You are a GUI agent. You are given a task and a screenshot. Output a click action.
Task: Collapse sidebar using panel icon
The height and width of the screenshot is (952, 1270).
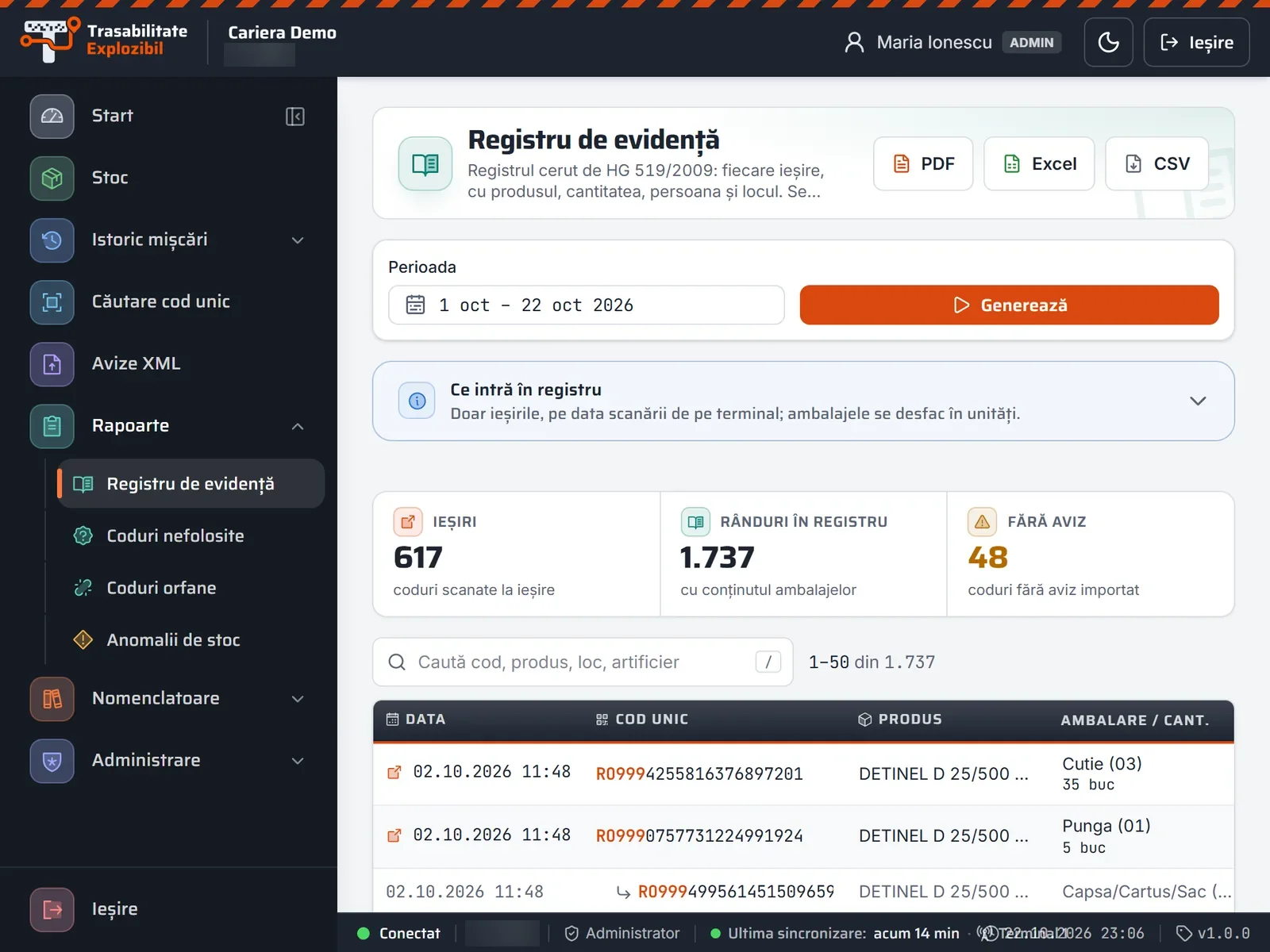(294, 117)
